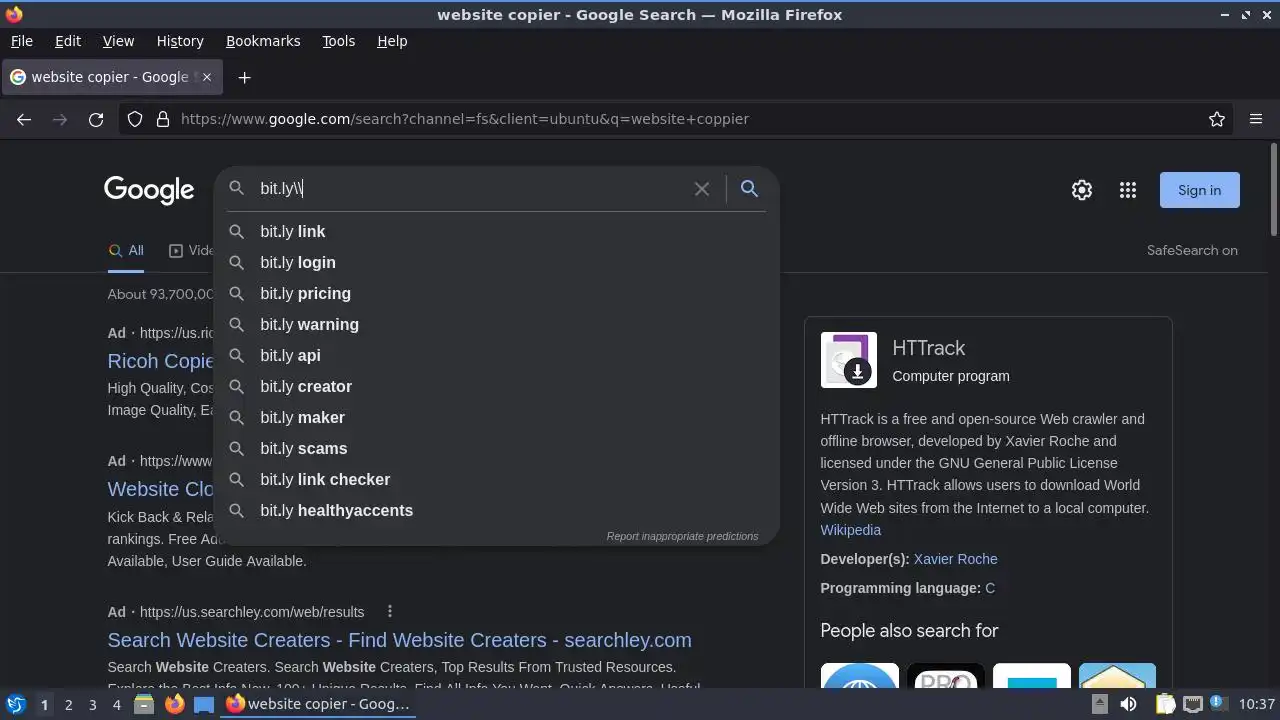Click show desktop taskbar icon

click(x=204, y=704)
